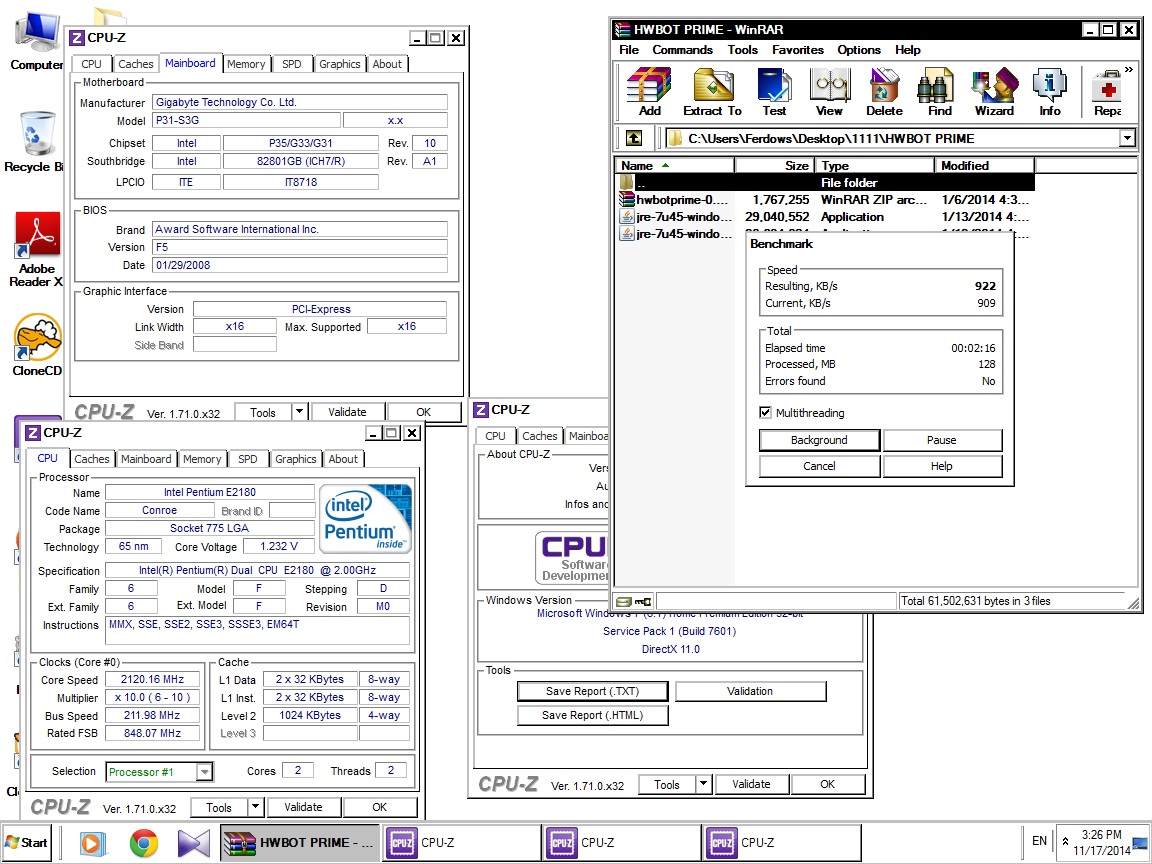Screen dimensions: 1152x864
Task: Sort WinRAR list by Modified column
Action: pyautogui.click(x=984, y=165)
